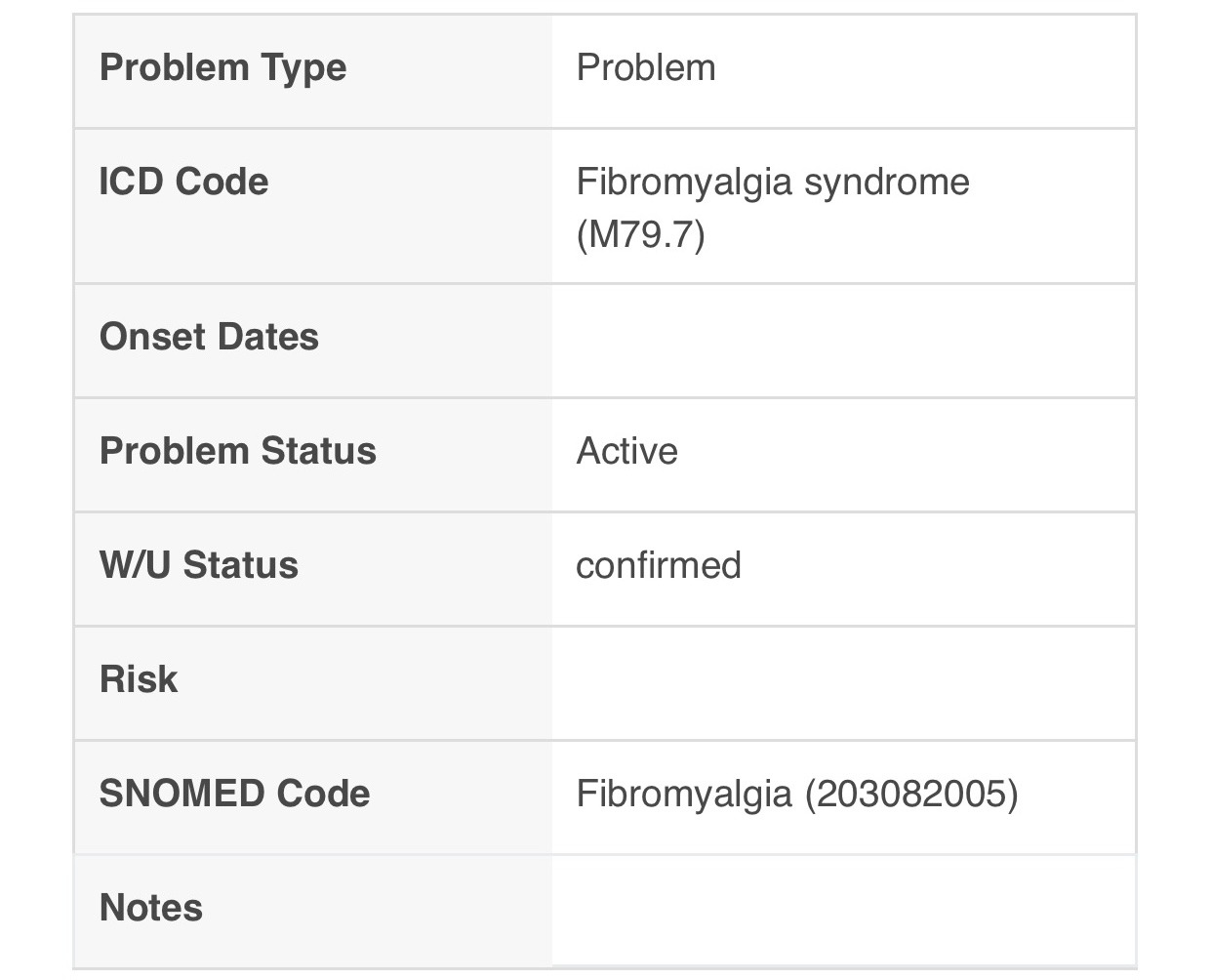The image size is (1211, 980).
Task: Click the ICD Code label
Action: pyautogui.click(x=183, y=182)
